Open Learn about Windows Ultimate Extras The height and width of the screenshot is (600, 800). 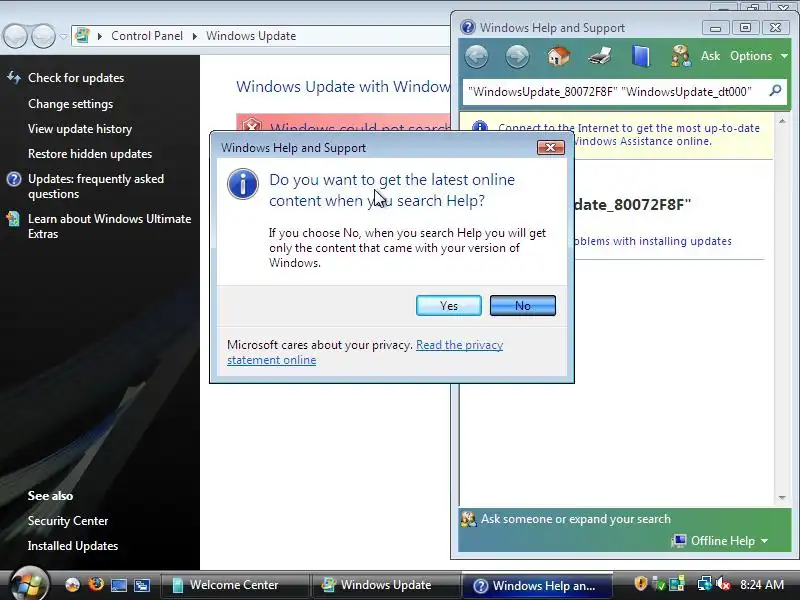tap(110, 226)
